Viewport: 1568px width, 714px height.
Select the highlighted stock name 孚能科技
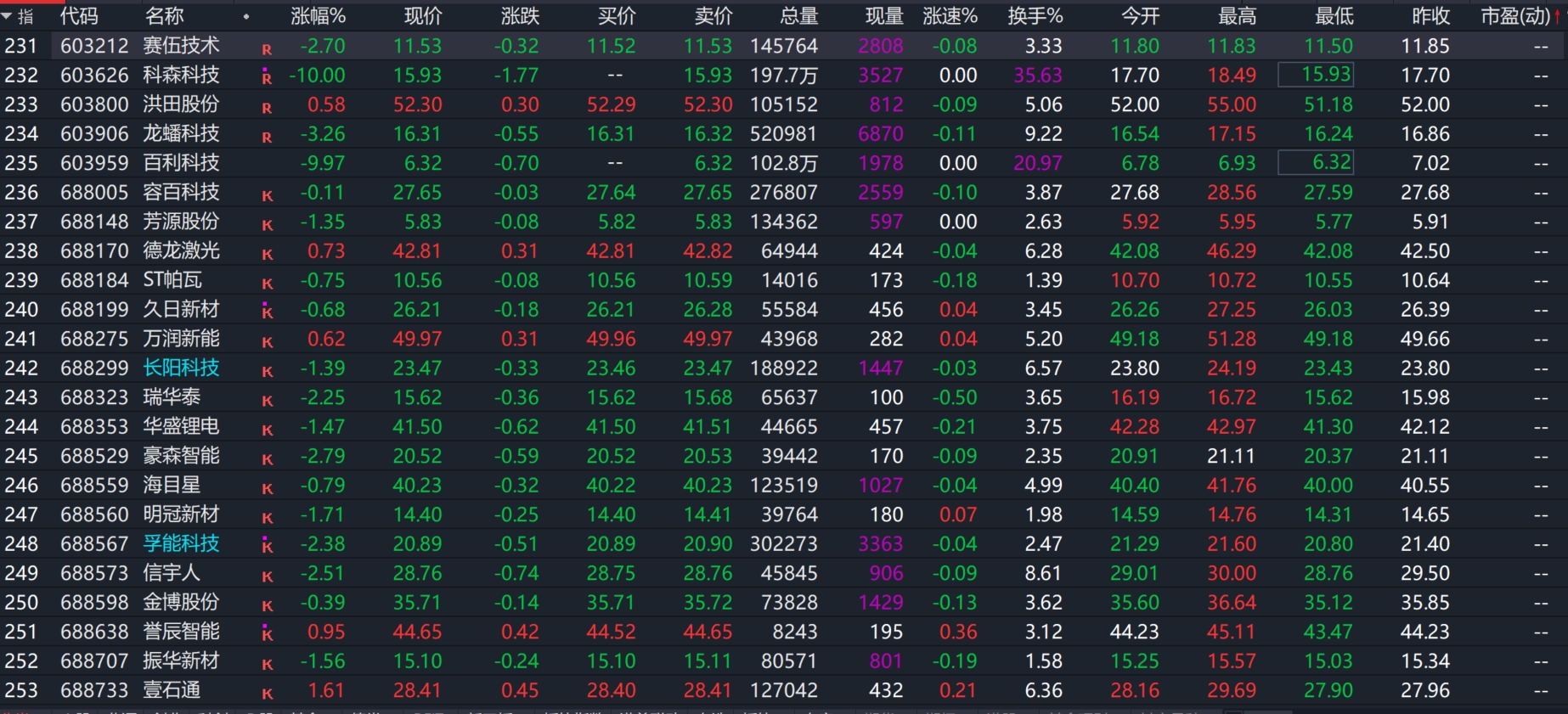pos(181,543)
